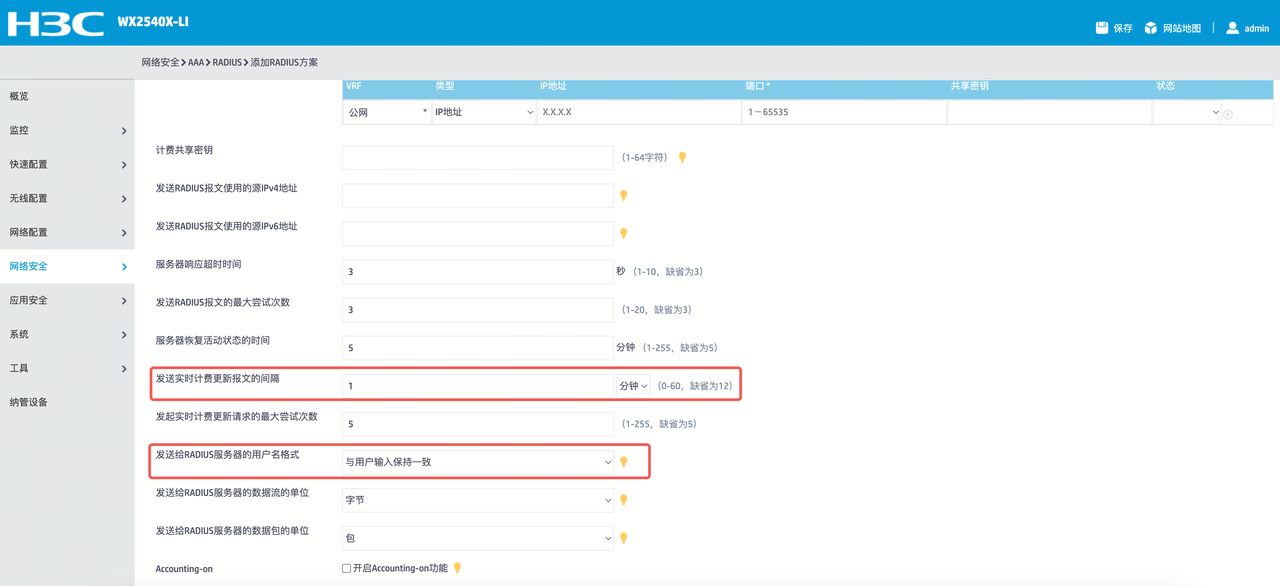Expand the System sidebar menu
Screen dimensions: 1280x586
click(x=67, y=334)
